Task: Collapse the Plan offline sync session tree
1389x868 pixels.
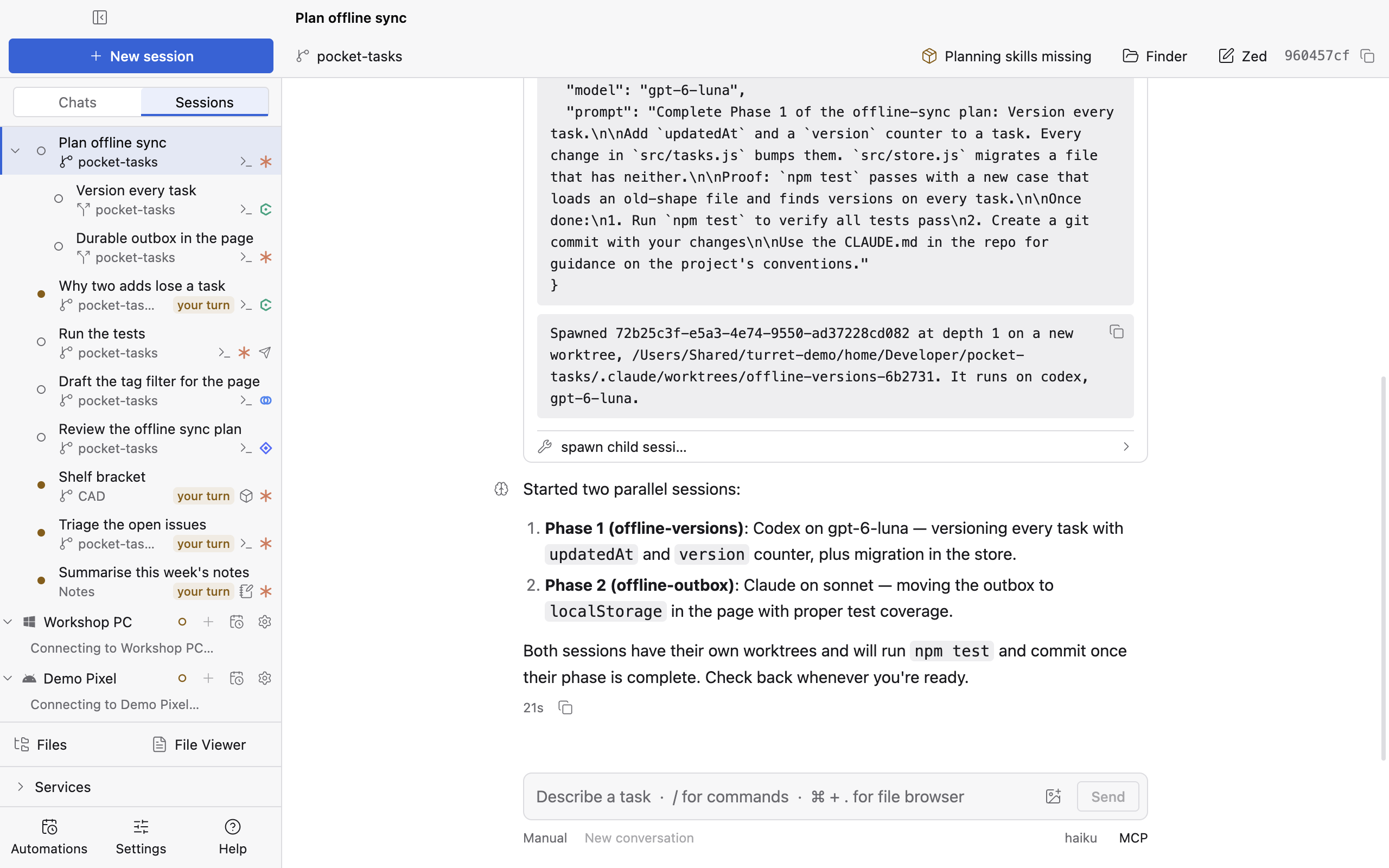Action: [x=16, y=151]
